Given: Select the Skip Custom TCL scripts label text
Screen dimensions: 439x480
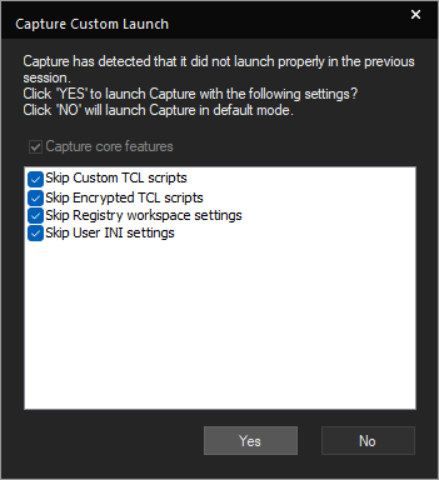Looking at the screenshot, I should (x=116, y=178).
